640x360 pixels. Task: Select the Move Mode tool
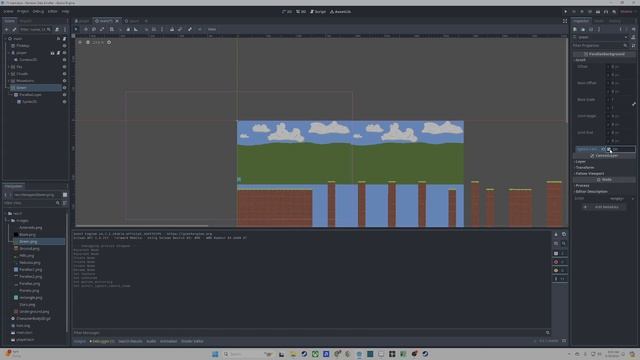click(86, 29)
